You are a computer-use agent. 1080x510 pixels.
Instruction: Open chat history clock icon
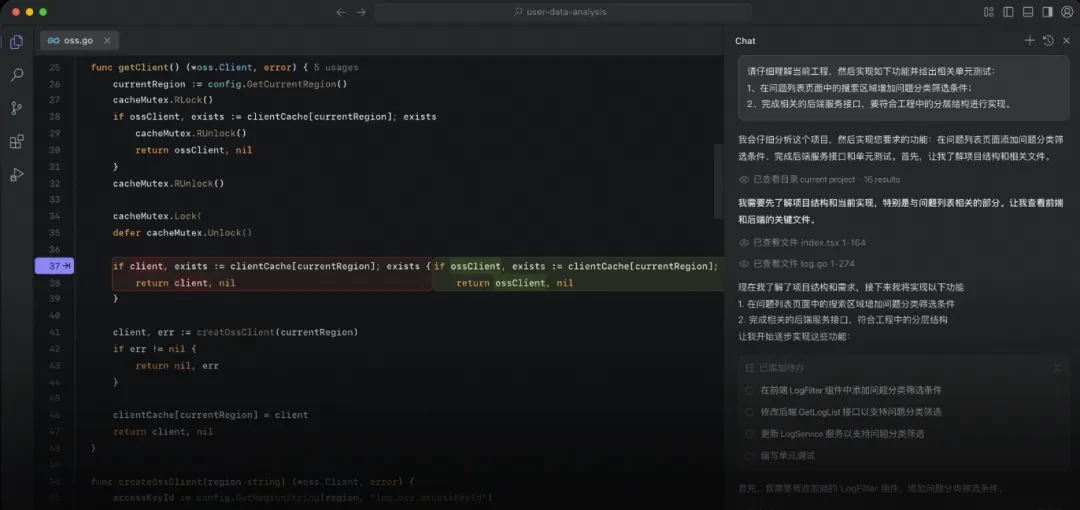[x=1048, y=41]
